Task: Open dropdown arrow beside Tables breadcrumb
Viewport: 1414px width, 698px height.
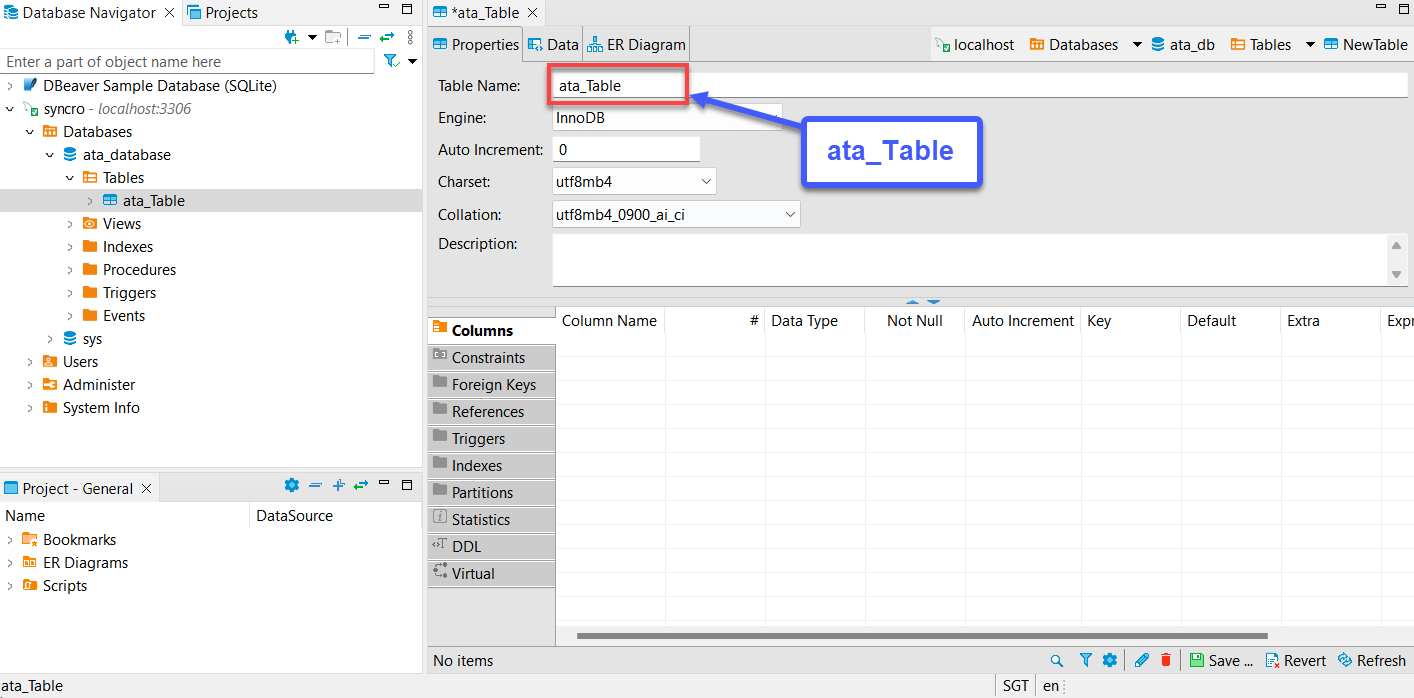Action: coord(1310,45)
